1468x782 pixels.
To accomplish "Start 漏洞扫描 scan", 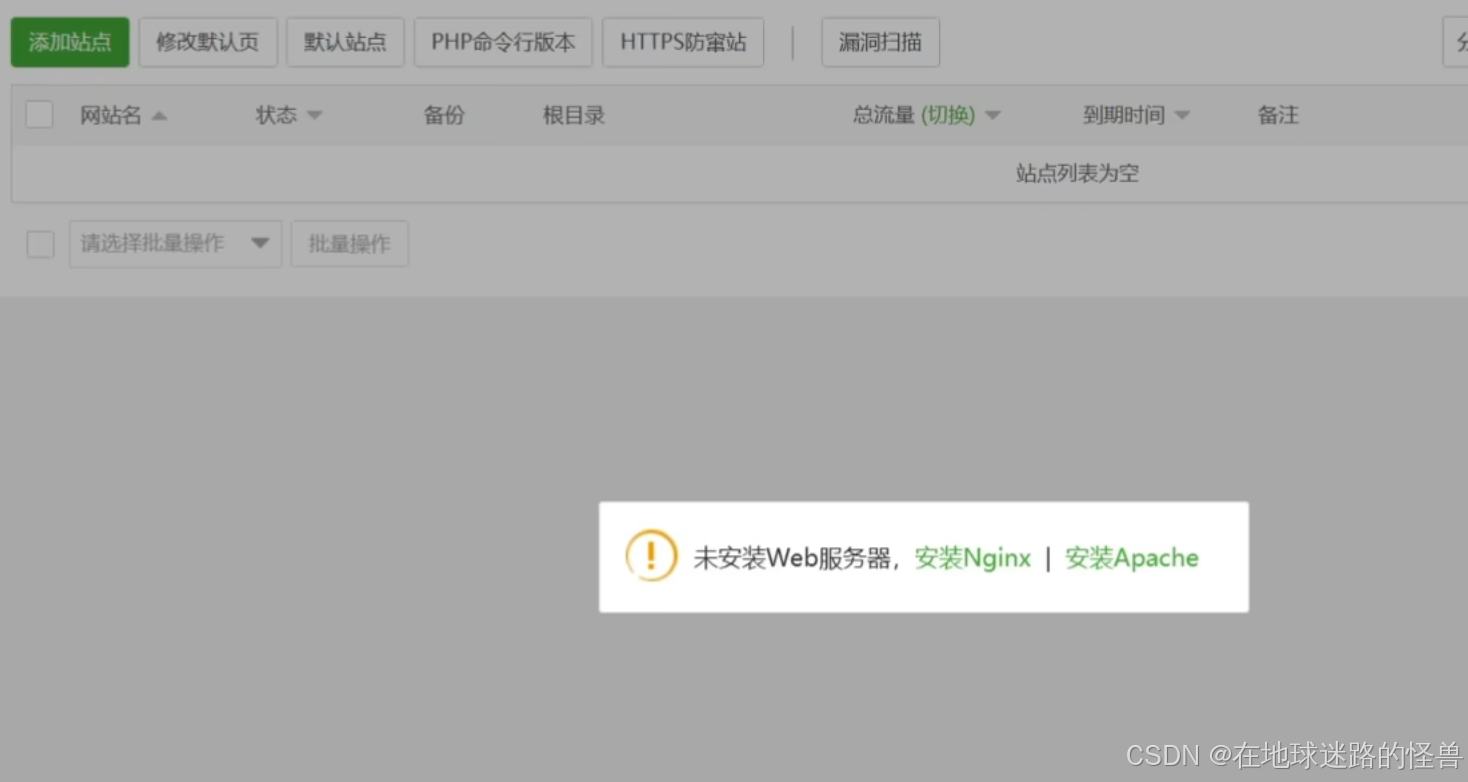I will pyautogui.click(x=880, y=42).
